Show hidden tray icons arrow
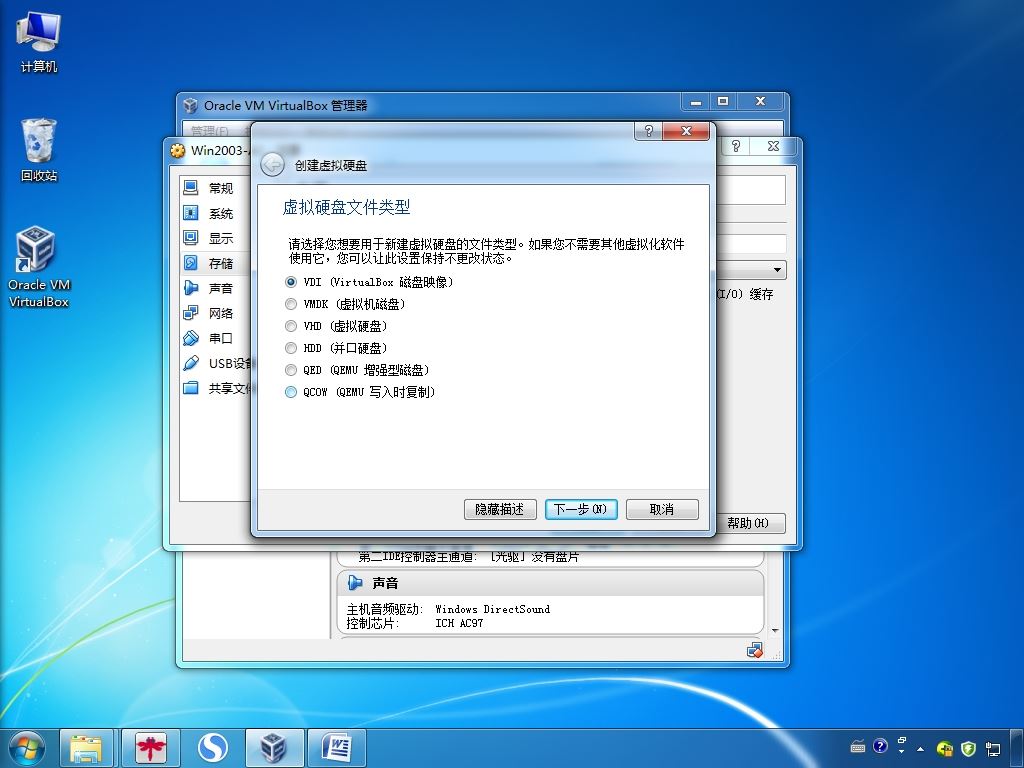The image size is (1024, 768). pos(921,748)
